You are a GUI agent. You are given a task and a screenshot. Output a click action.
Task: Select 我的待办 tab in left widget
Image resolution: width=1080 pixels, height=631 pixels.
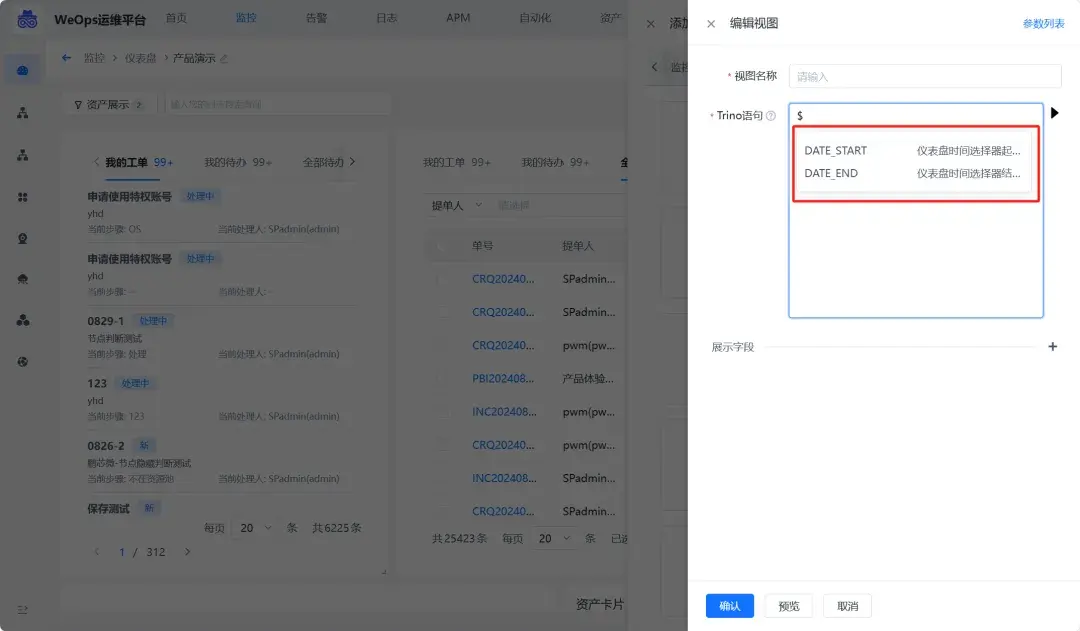click(x=238, y=163)
